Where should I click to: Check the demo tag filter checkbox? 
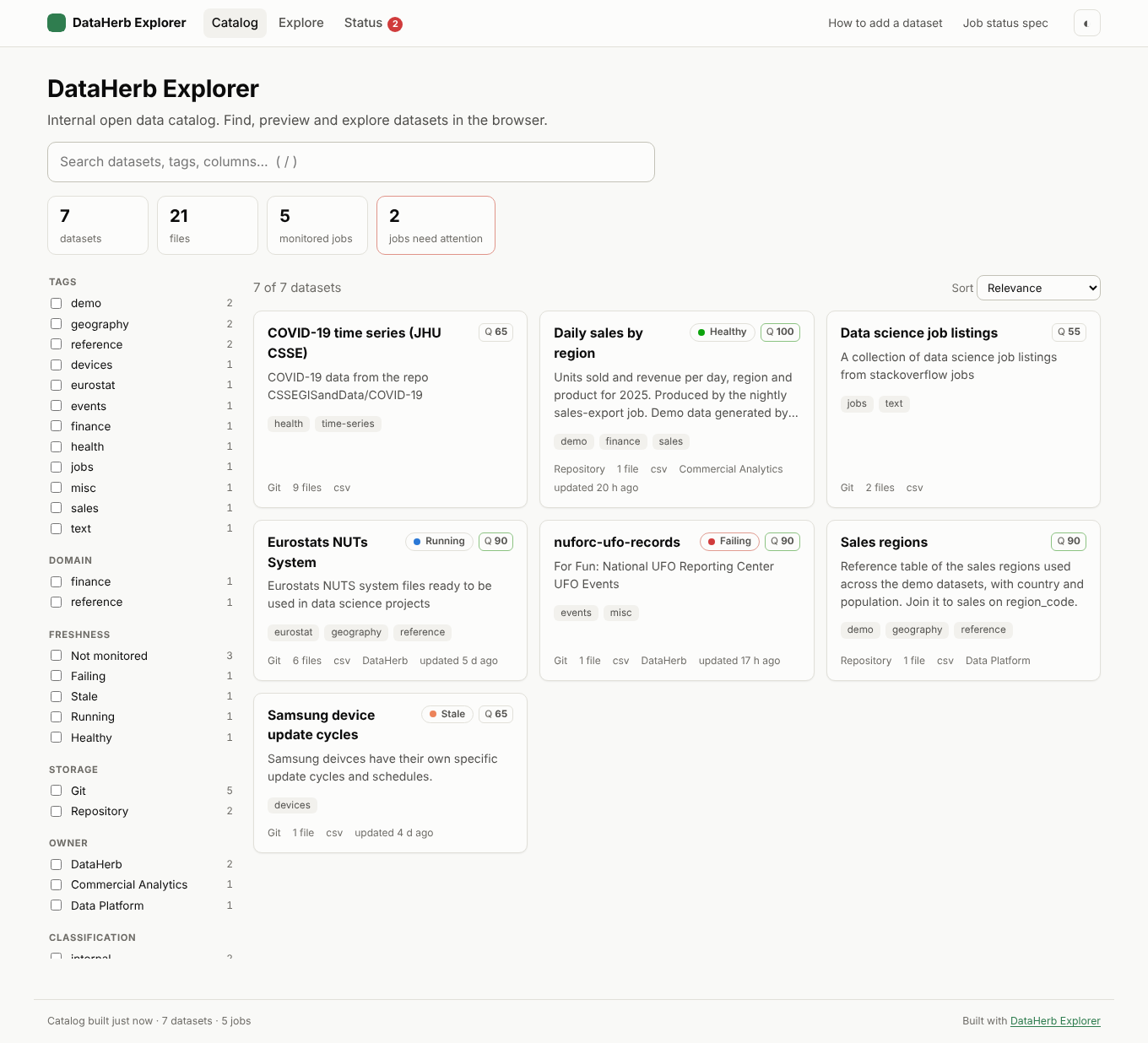[x=57, y=303]
